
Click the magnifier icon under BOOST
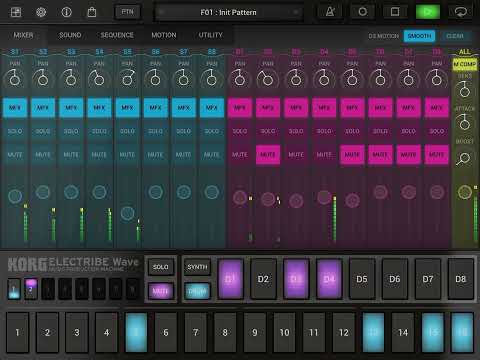(463, 159)
